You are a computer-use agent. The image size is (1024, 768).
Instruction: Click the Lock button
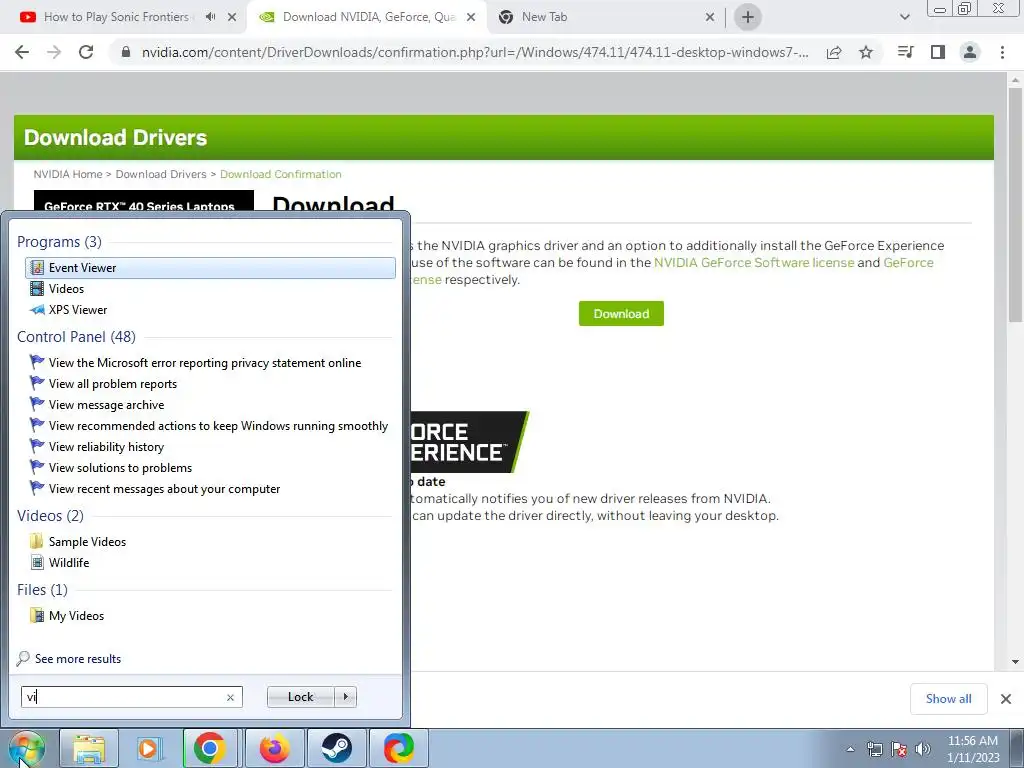pyautogui.click(x=300, y=697)
